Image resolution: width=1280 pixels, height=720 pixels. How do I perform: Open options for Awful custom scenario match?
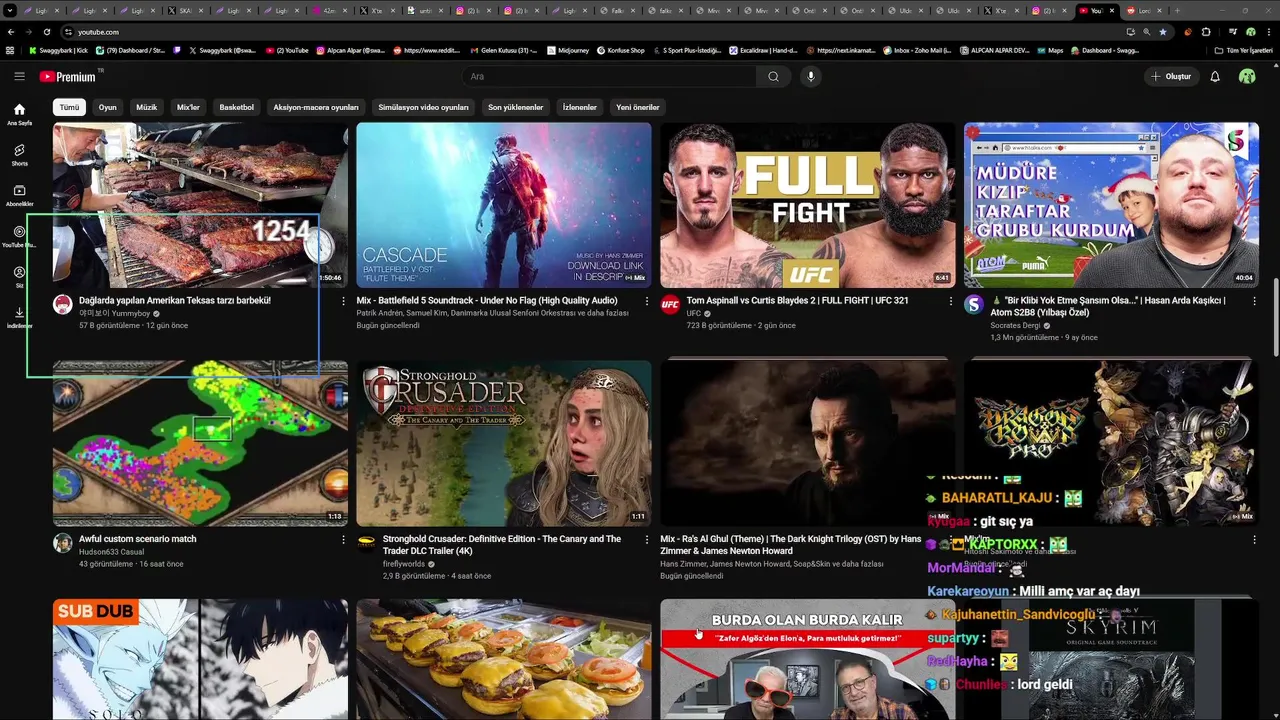pyautogui.click(x=343, y=540)
